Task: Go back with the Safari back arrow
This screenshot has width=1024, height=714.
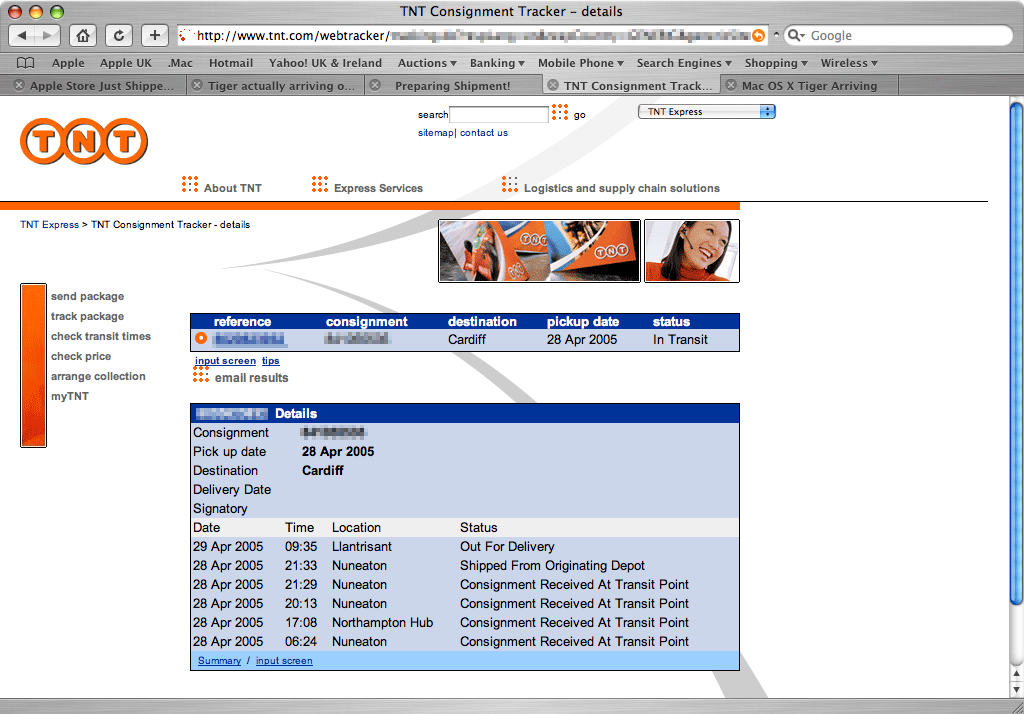Action: coord(22,35)
